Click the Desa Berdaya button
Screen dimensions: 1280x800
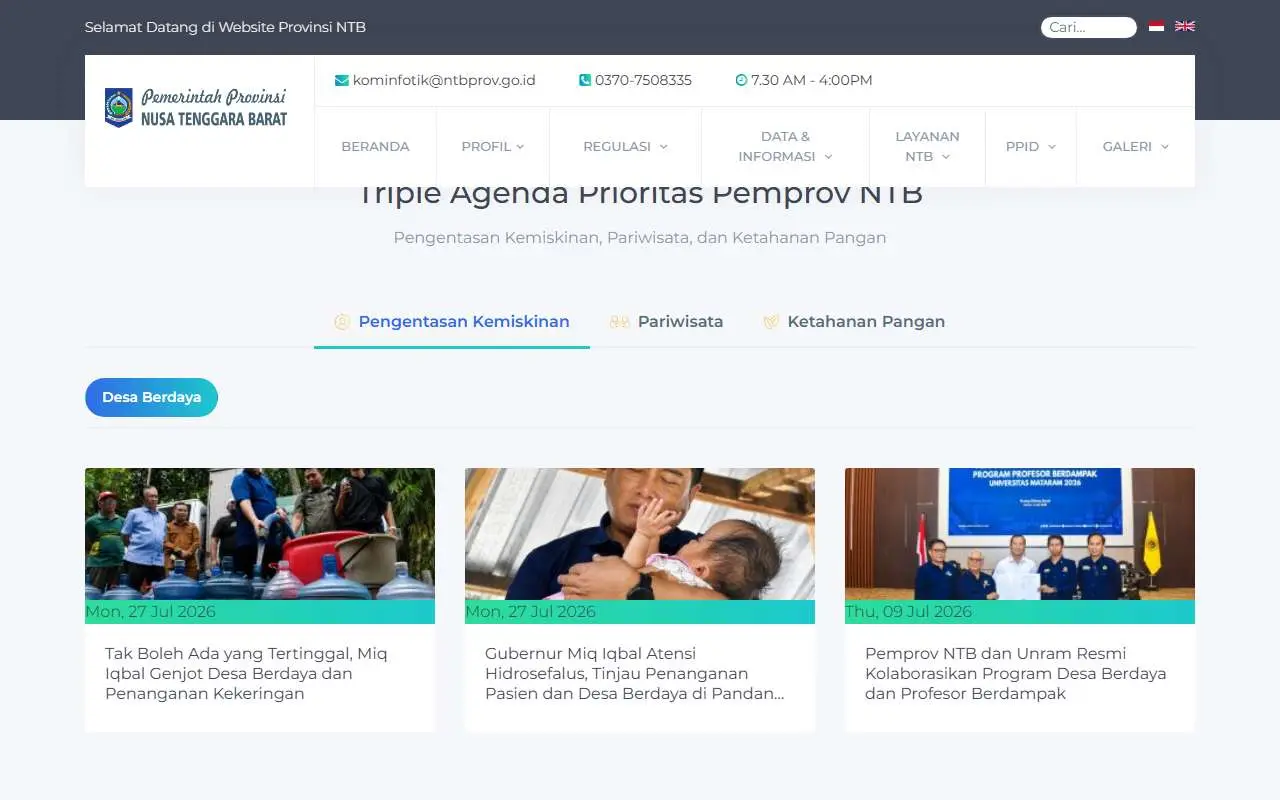(x=151, y=397)
